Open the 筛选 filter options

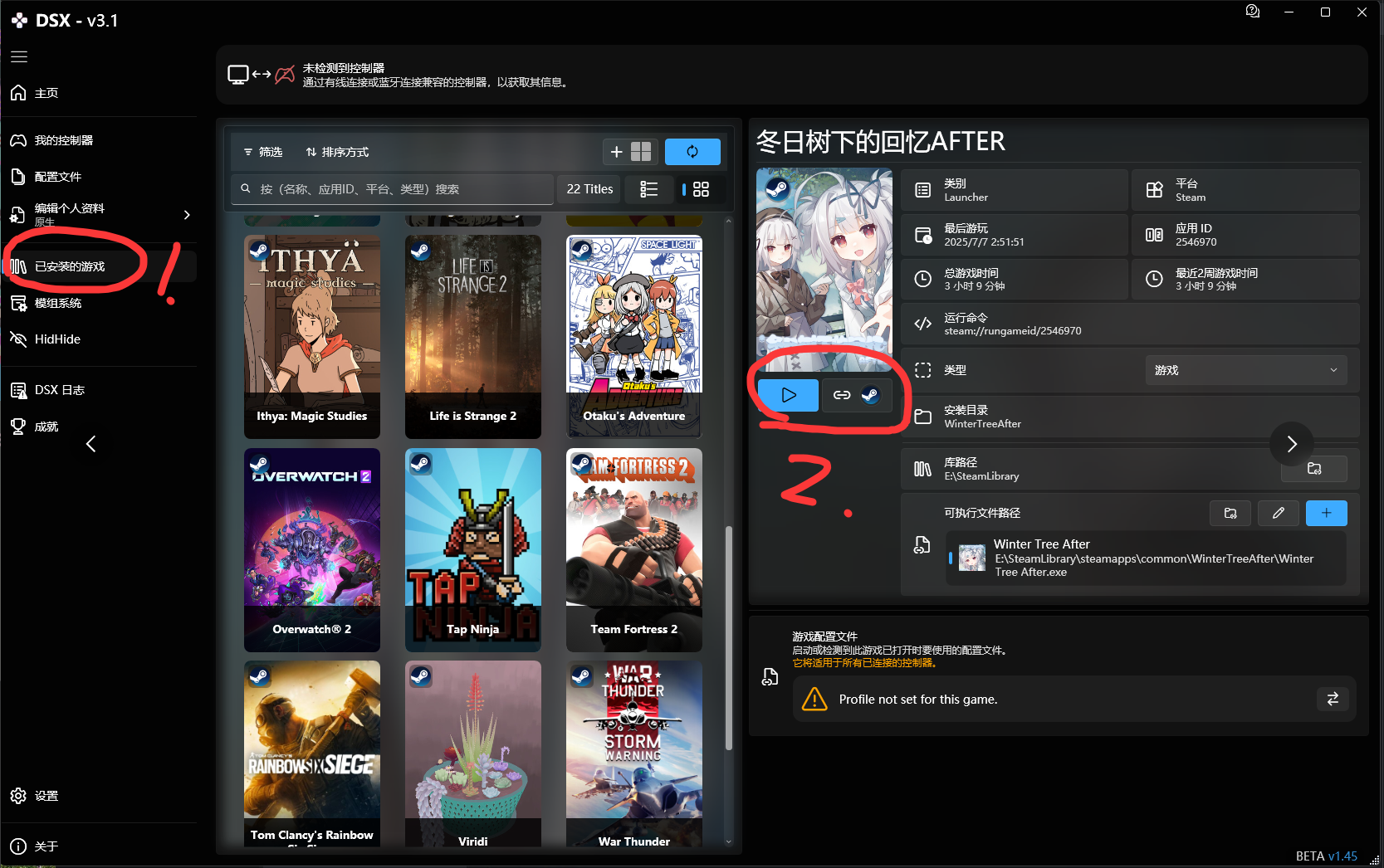tap(263, 152)
